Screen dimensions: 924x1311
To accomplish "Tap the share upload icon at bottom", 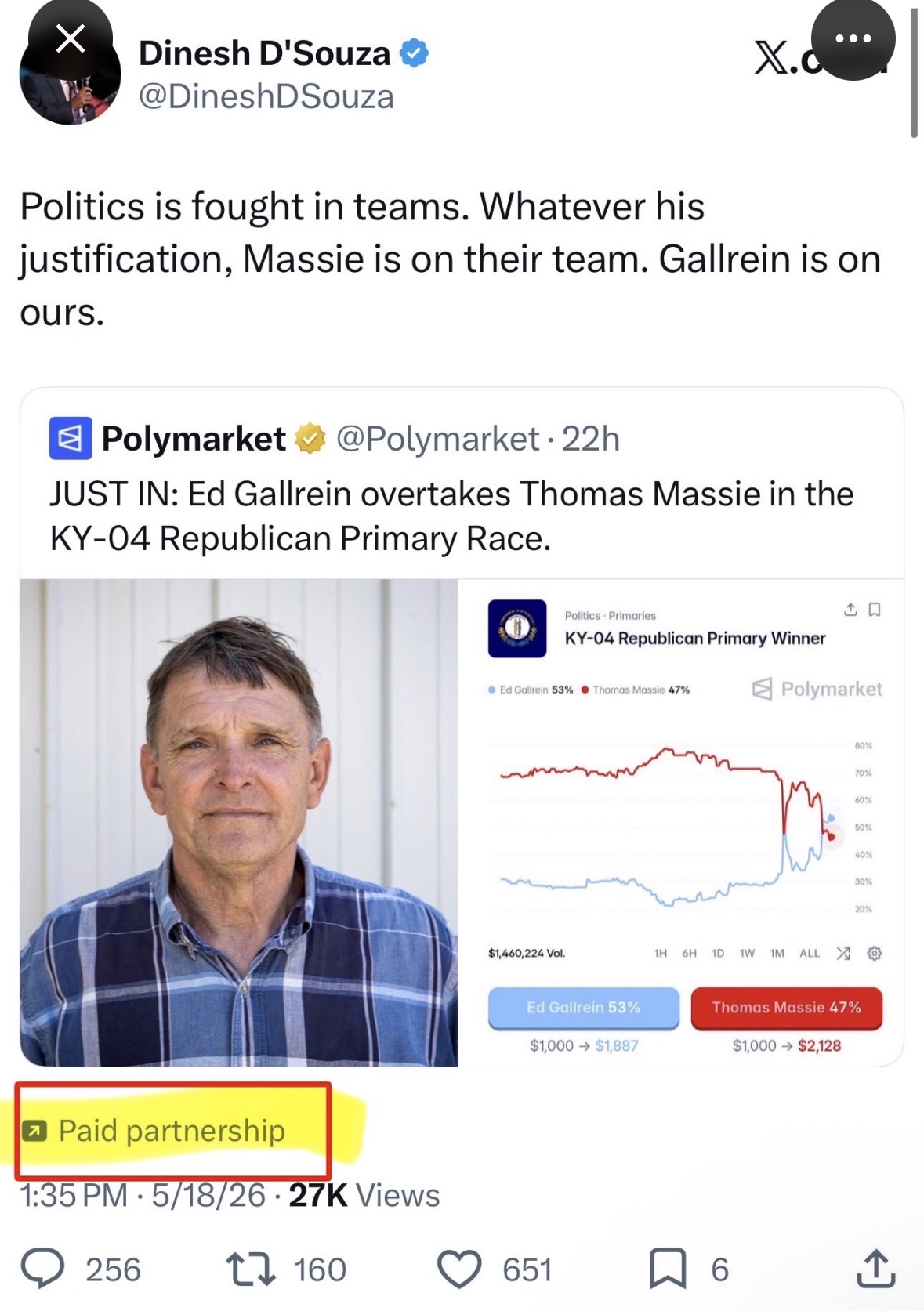I will pyautogui.click(x=875, y=1268).
